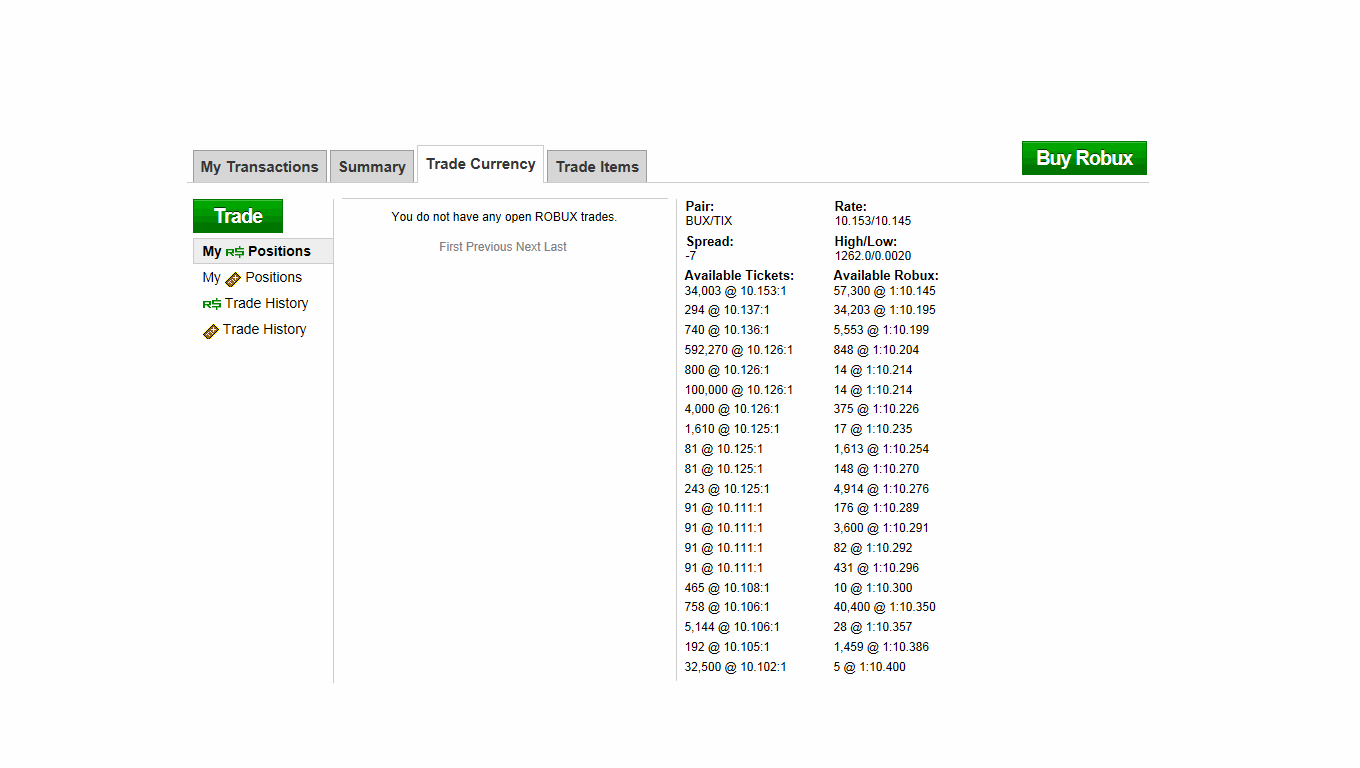This screenshot has width=1360, height=768.
Task: Click the Next pagination link
Action: point(528,247)
